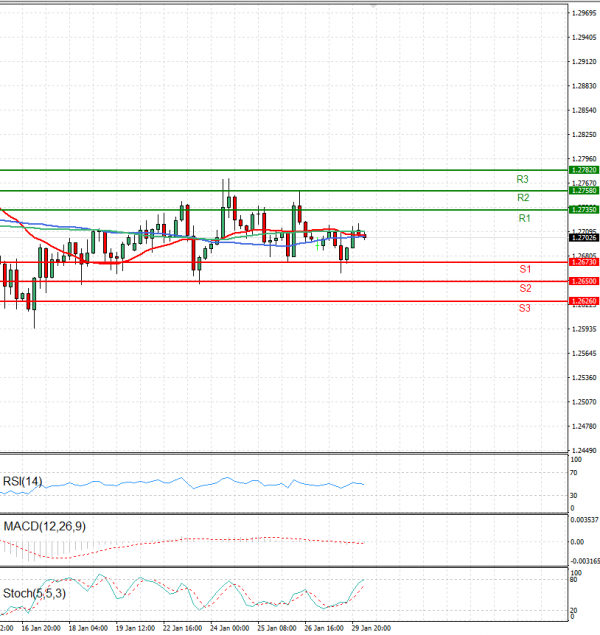Screen dimensions: 600x635
Task: Click the 1.24780 price axis value
Action: point(584,426)
